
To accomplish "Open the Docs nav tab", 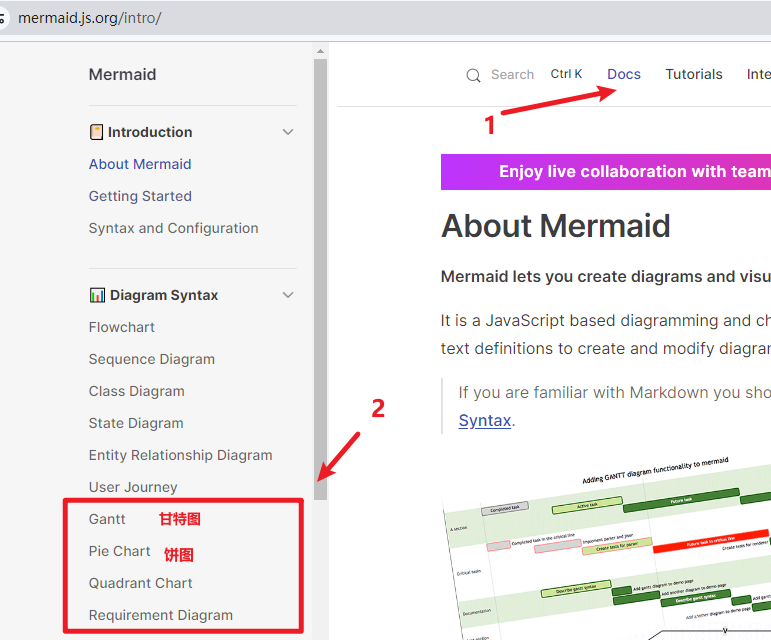I will [624, 74].
